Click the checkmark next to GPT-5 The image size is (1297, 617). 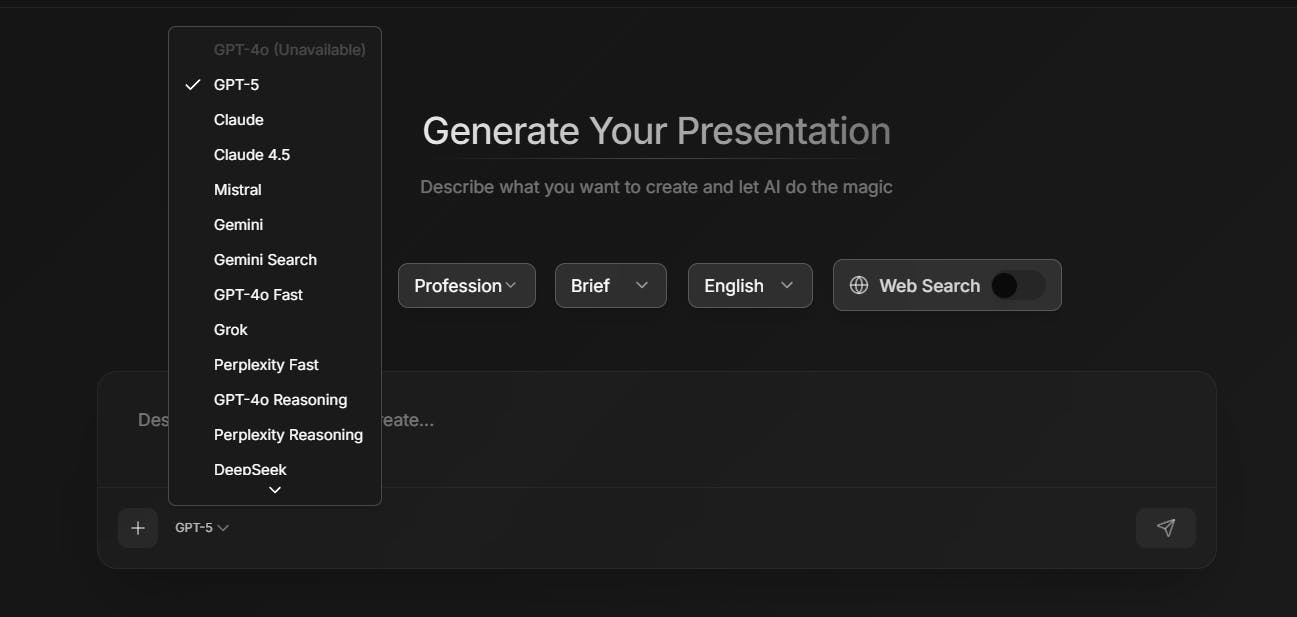pyautogui.click(x=193, y=85)
